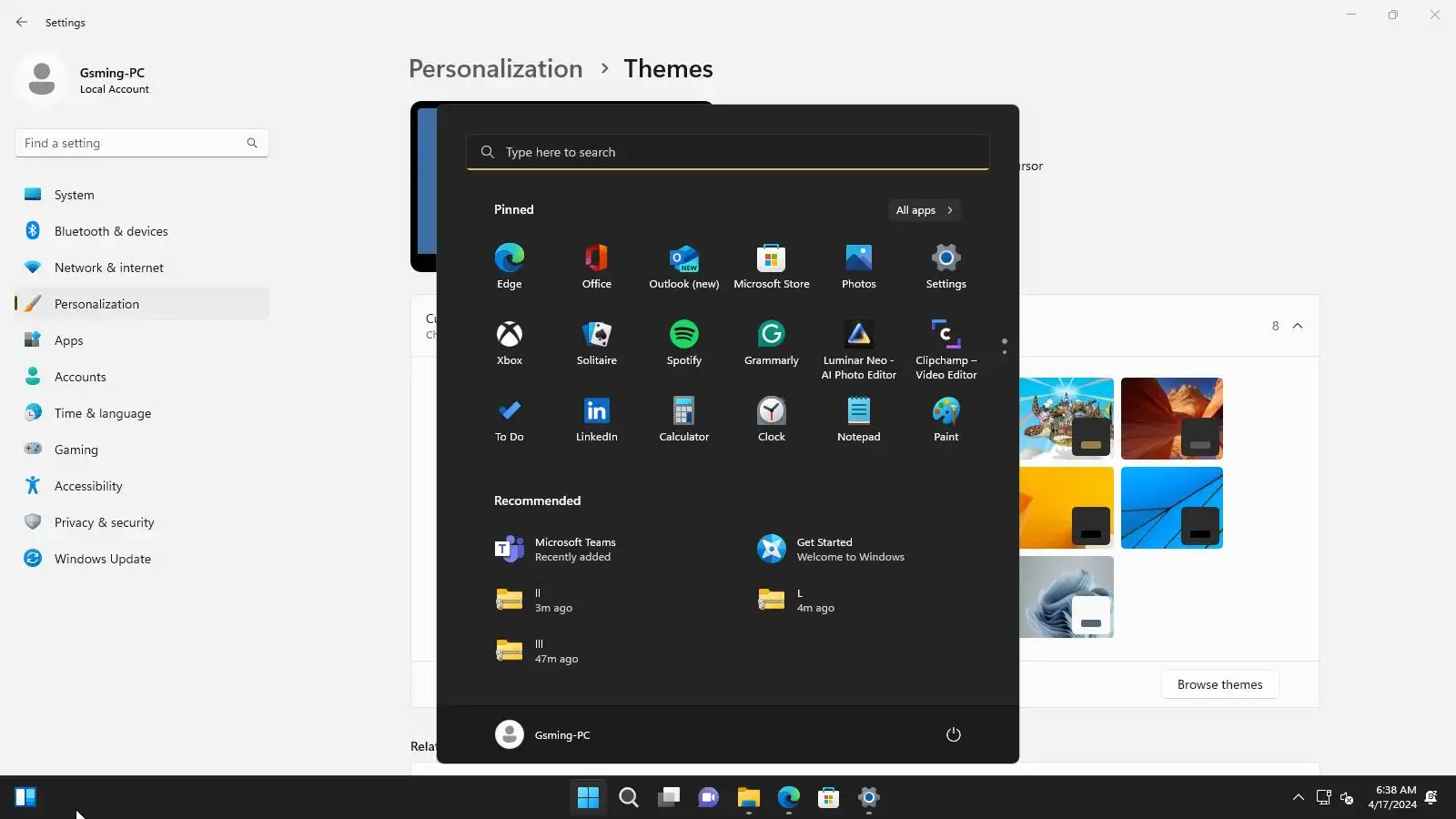Go to Accounts settings
The height and width of the screenshot is (819, 1456).
point(142,377)
